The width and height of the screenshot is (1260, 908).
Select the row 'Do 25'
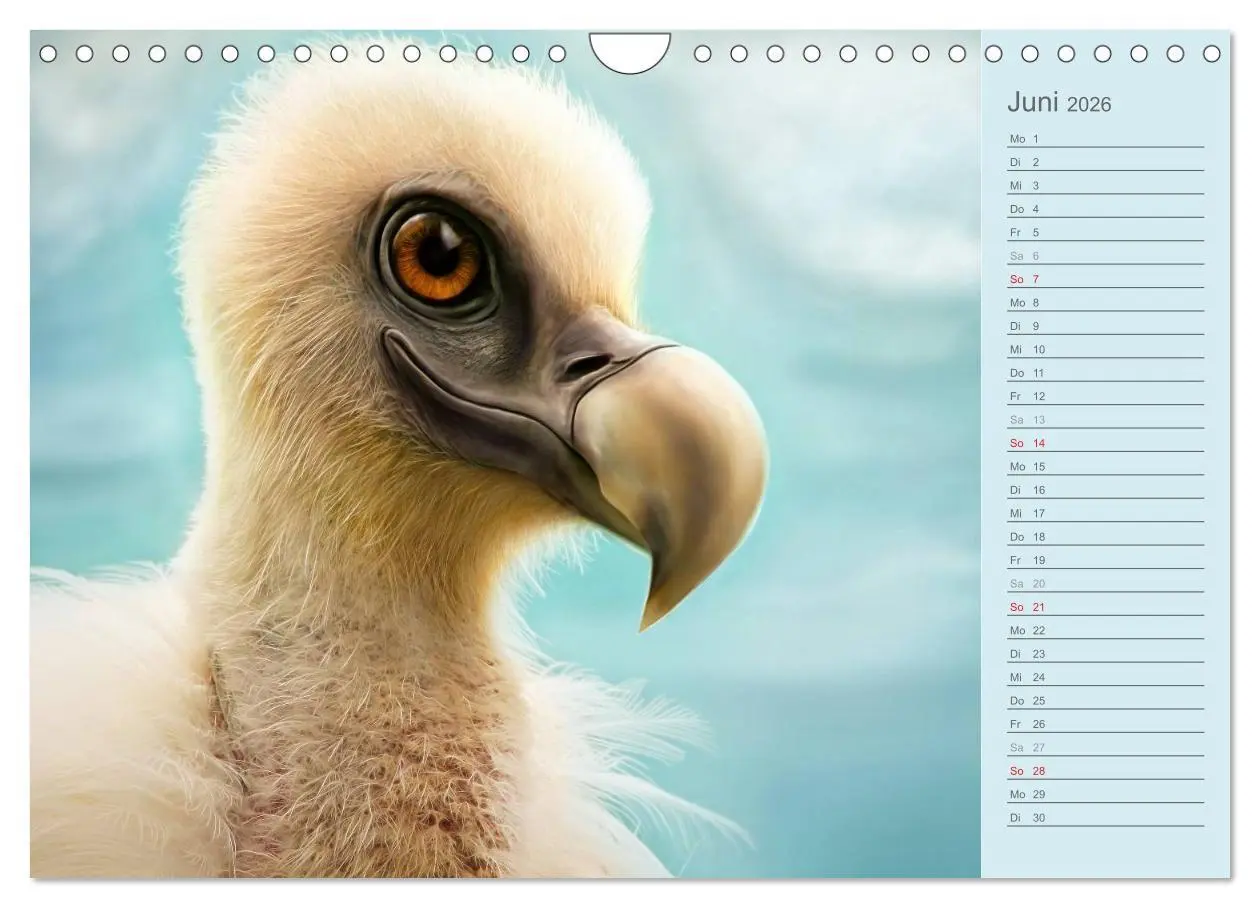(x=1105, y=700)
